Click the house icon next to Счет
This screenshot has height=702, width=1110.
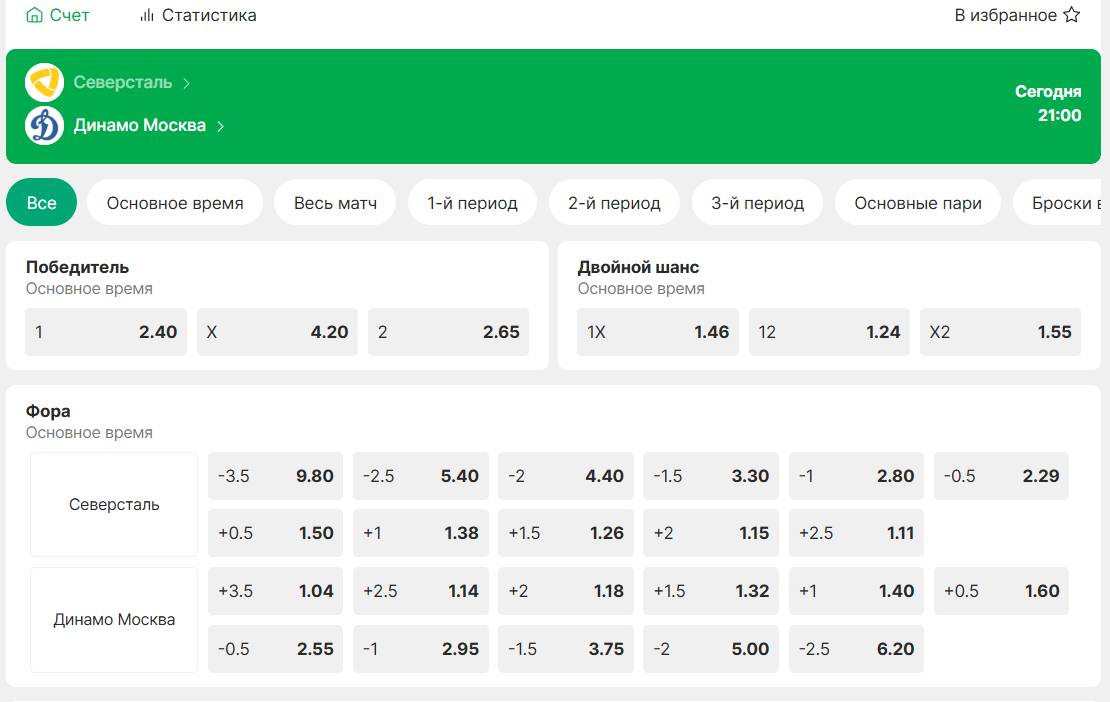point(35,15)
